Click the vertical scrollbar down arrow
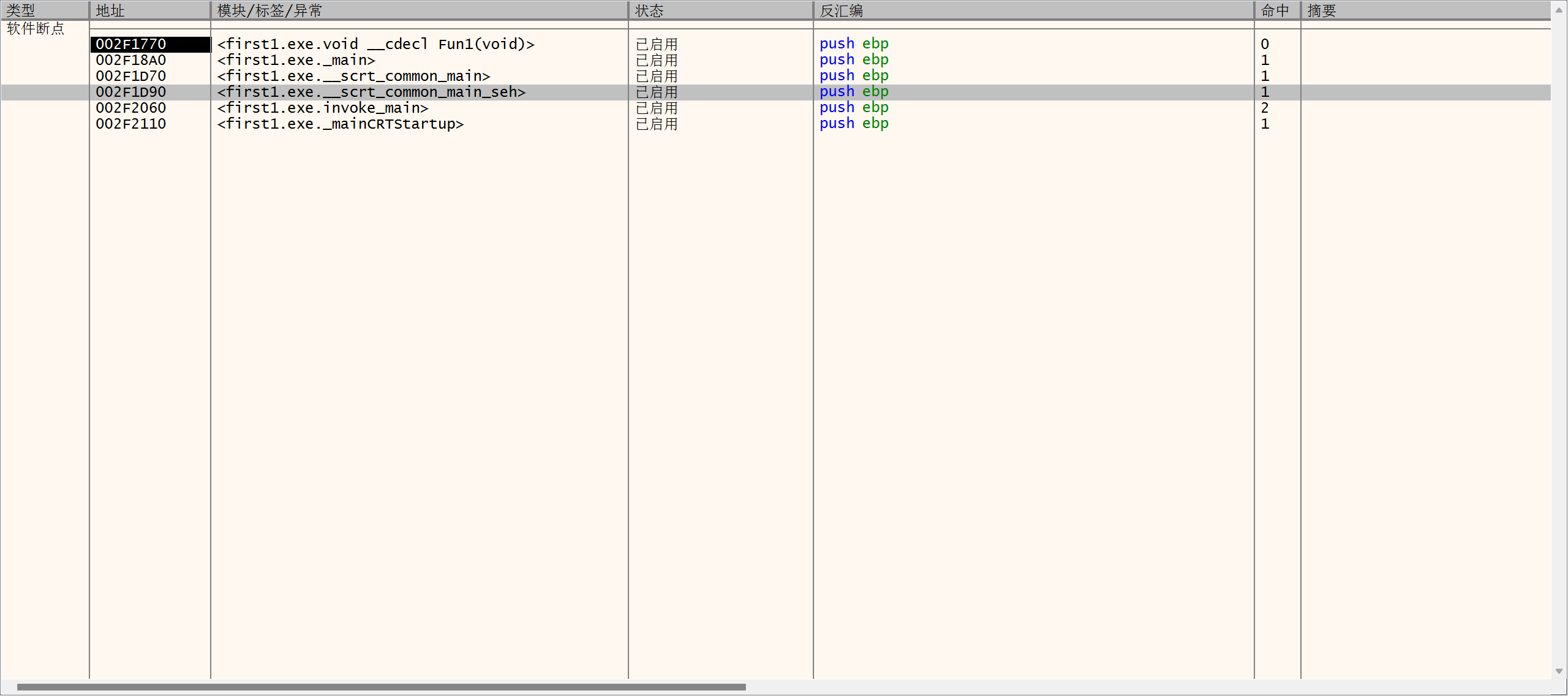The image size is (1568, 696). click(1559, 671)
